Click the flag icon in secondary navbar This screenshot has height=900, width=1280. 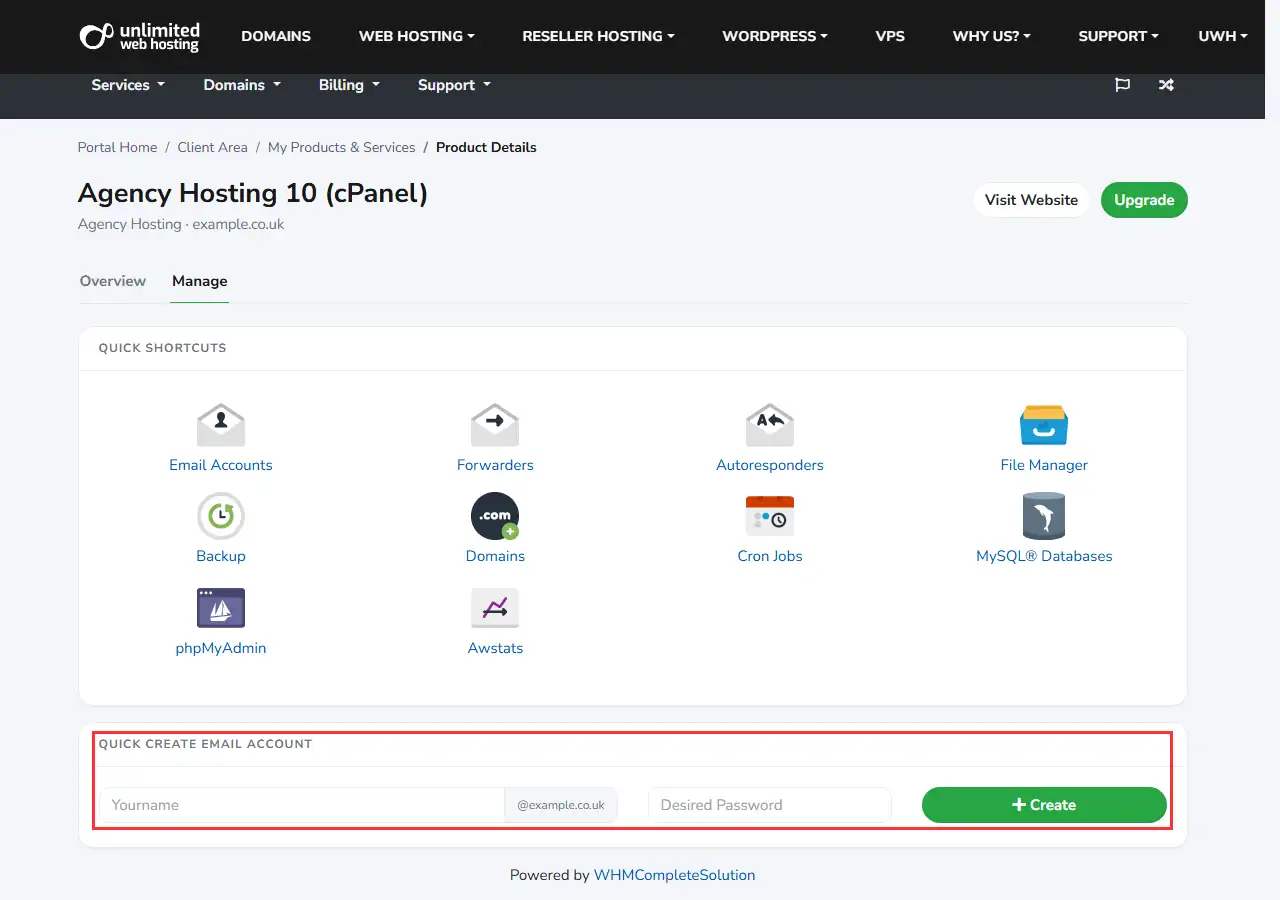tap(1122, 85)
